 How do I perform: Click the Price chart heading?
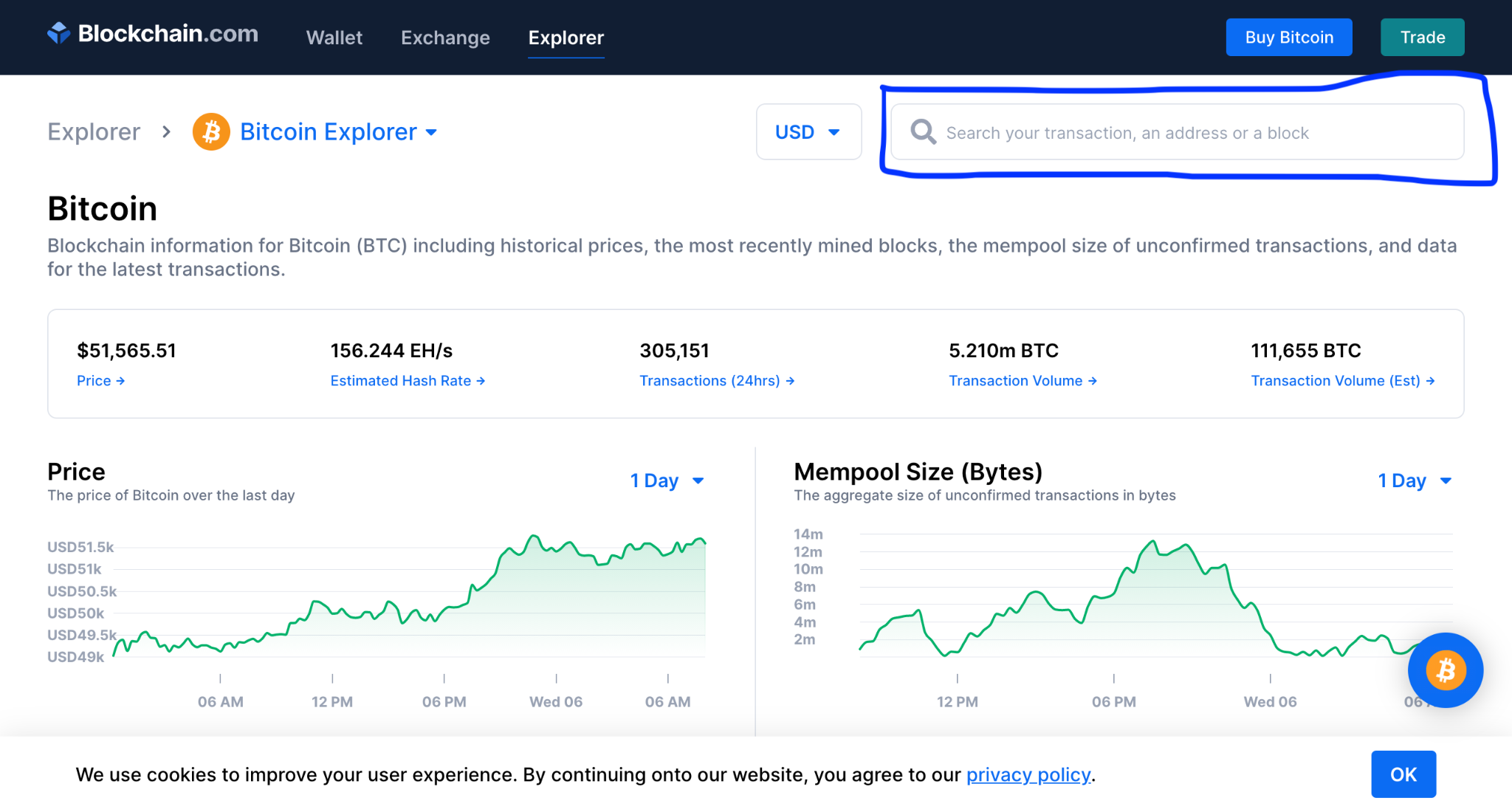76,472
